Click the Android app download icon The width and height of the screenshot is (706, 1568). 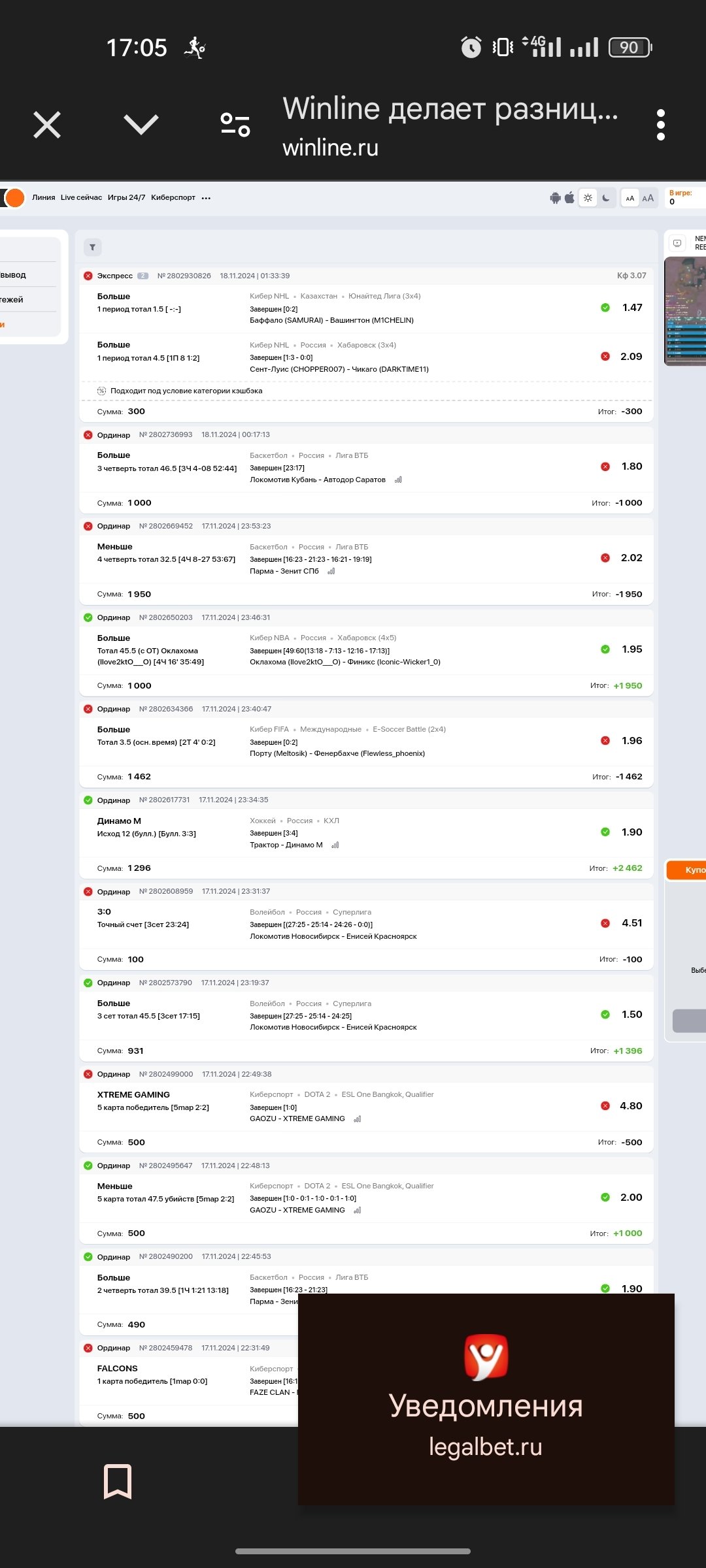click(555, 198)
